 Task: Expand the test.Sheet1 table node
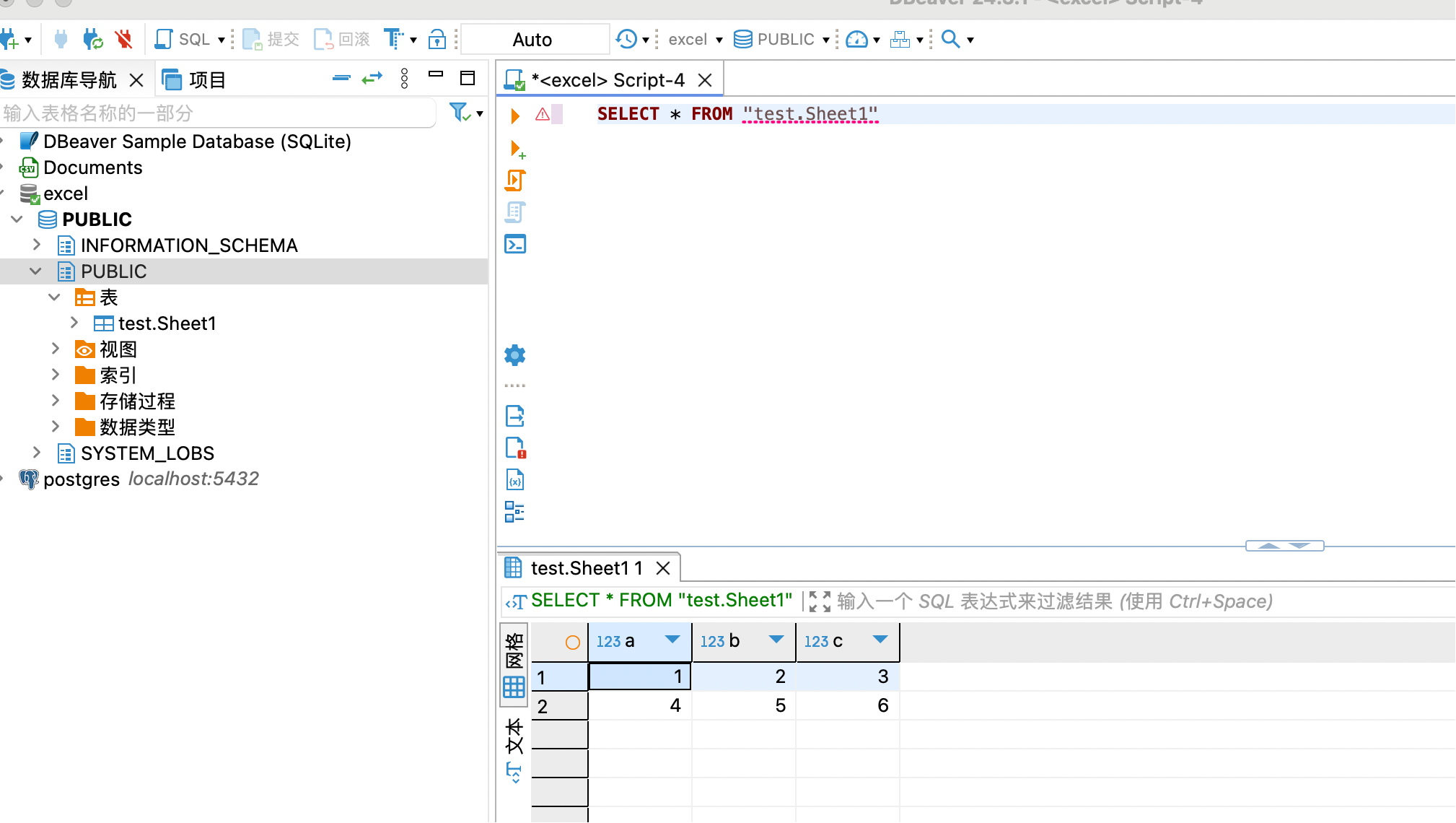74,323
